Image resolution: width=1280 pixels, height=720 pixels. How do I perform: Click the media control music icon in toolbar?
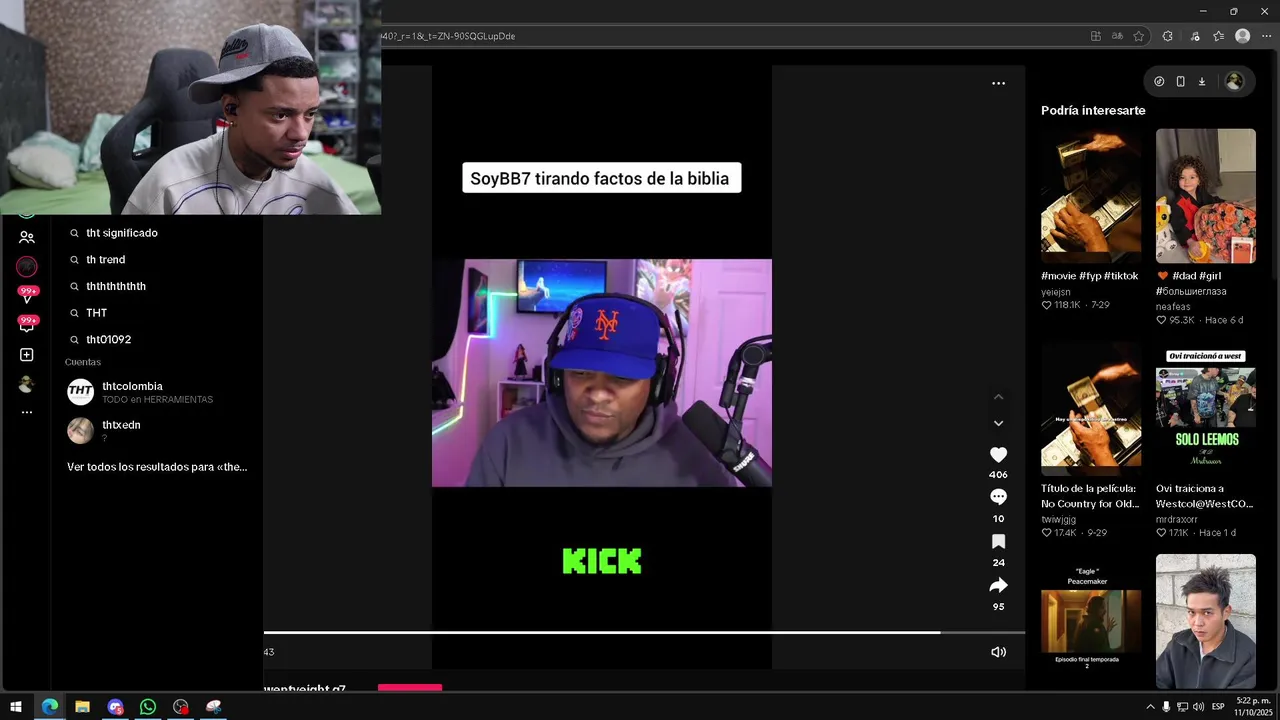click(x=1194, y=36)
